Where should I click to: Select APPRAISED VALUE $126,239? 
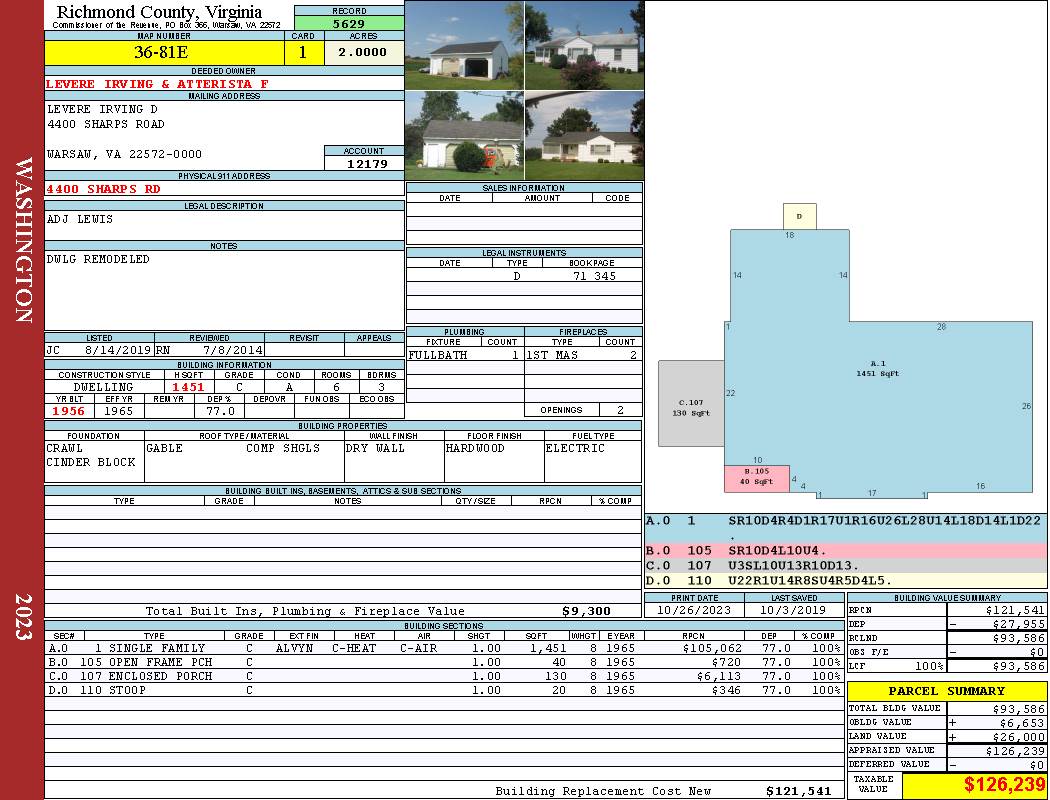(x=1015, y=750)
